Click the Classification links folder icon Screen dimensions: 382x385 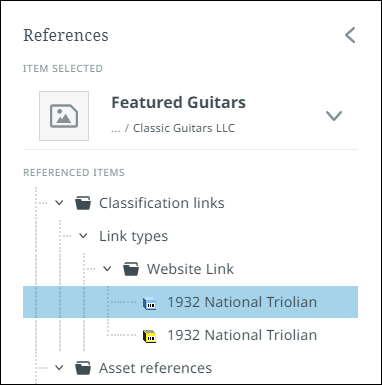point(83,203)
